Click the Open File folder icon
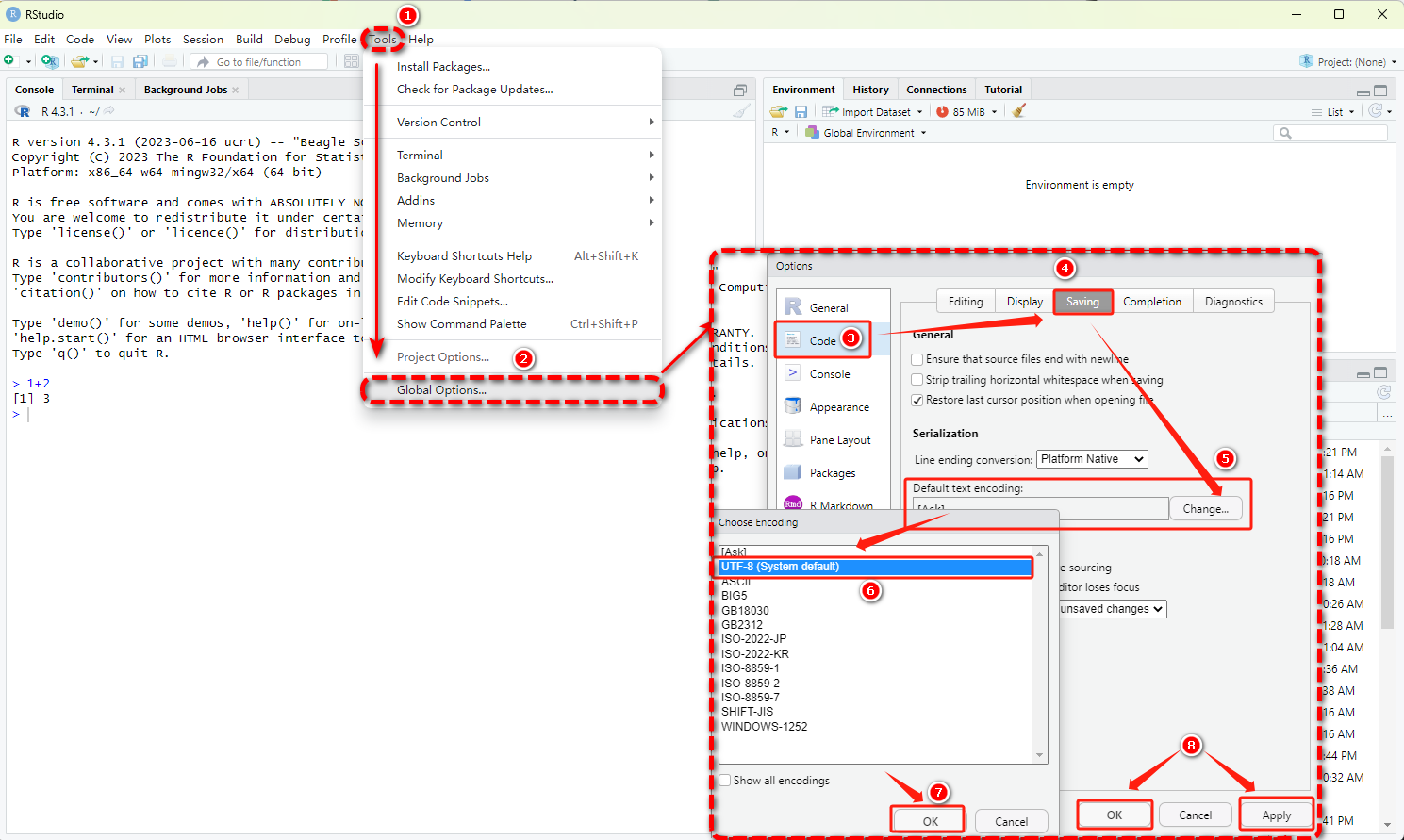The image size is (1404, 840). (80, 61)
